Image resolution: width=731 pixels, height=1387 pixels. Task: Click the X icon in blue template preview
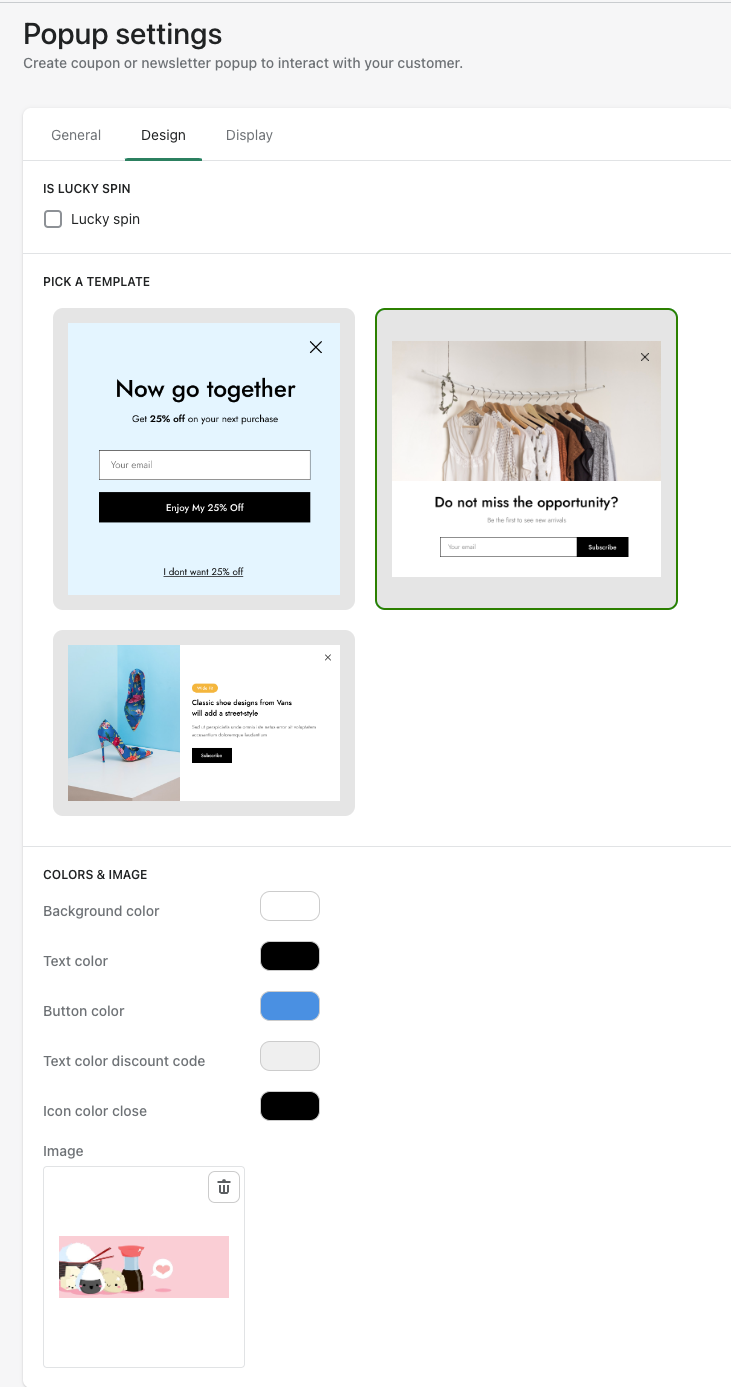[316, 347]
